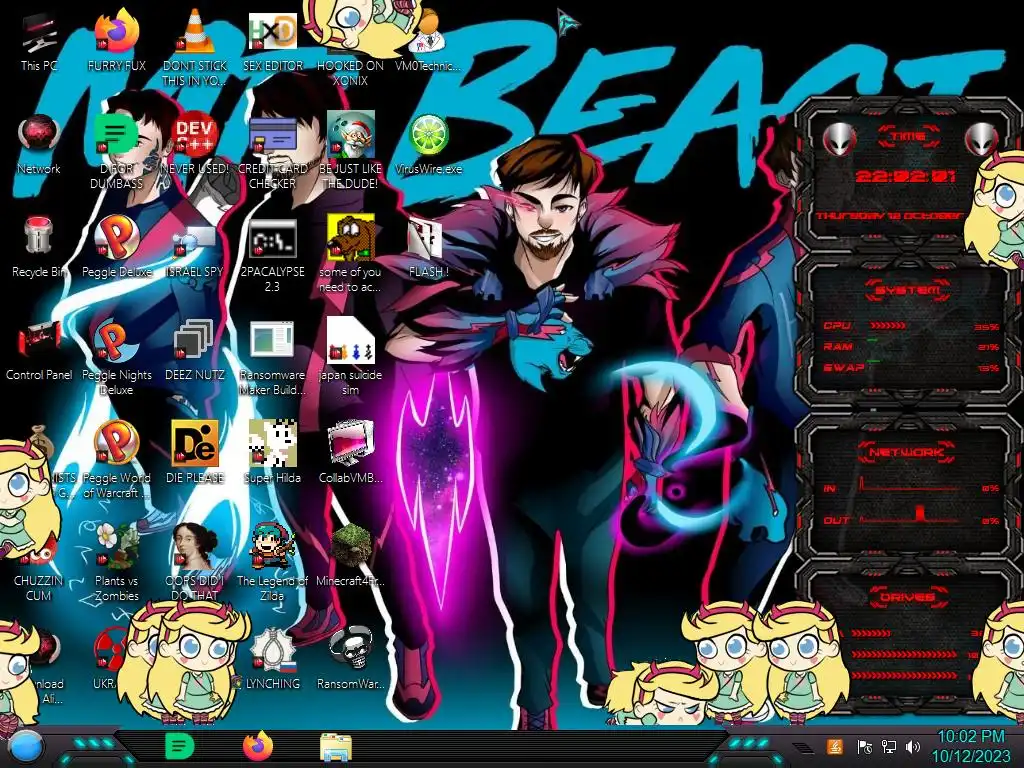Screen dimensions: 1024x768
Task: Open the Action Center flag tray icon
Action: click(864, 746)
